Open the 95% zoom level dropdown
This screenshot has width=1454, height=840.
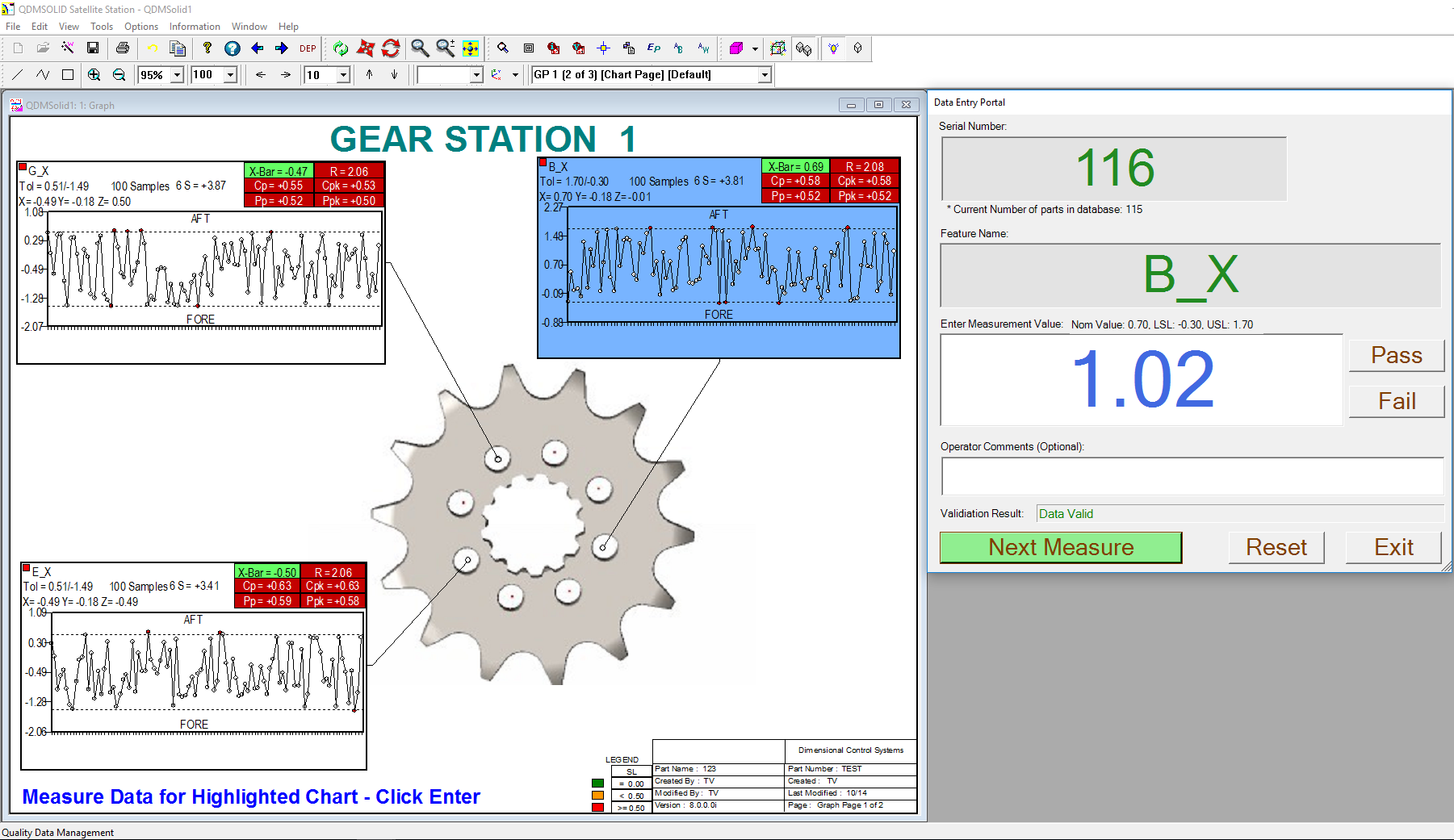tap(178, 75)
